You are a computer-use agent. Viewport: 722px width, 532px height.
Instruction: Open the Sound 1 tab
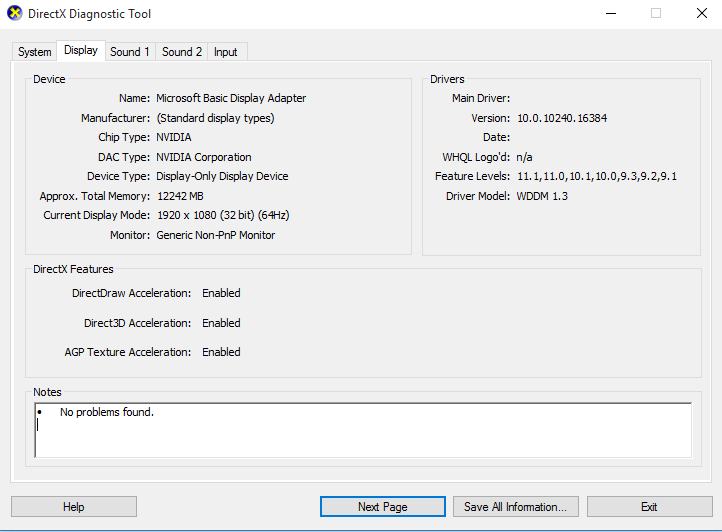pos(130,52)
